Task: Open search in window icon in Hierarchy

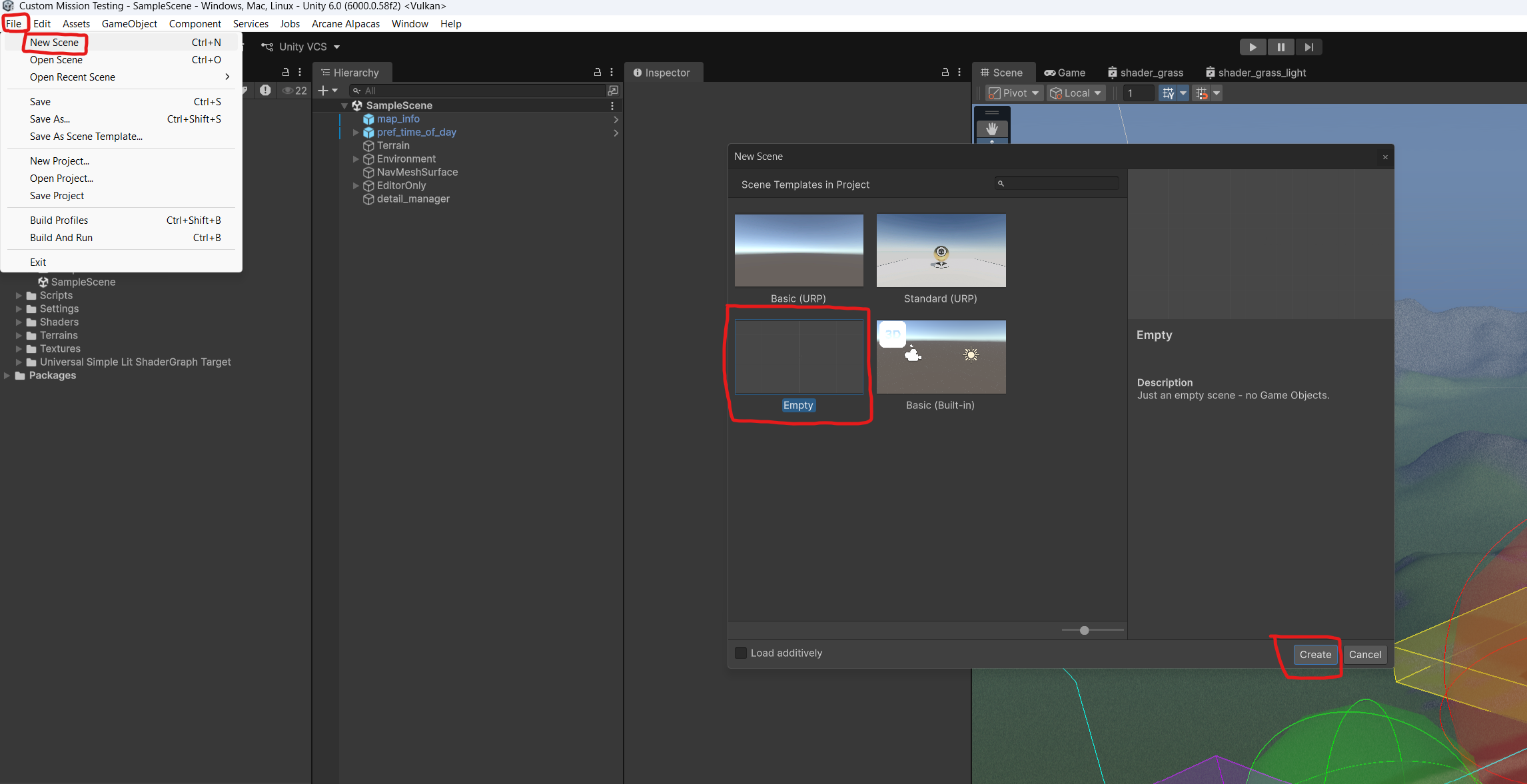Action: [x=613, y=91]
